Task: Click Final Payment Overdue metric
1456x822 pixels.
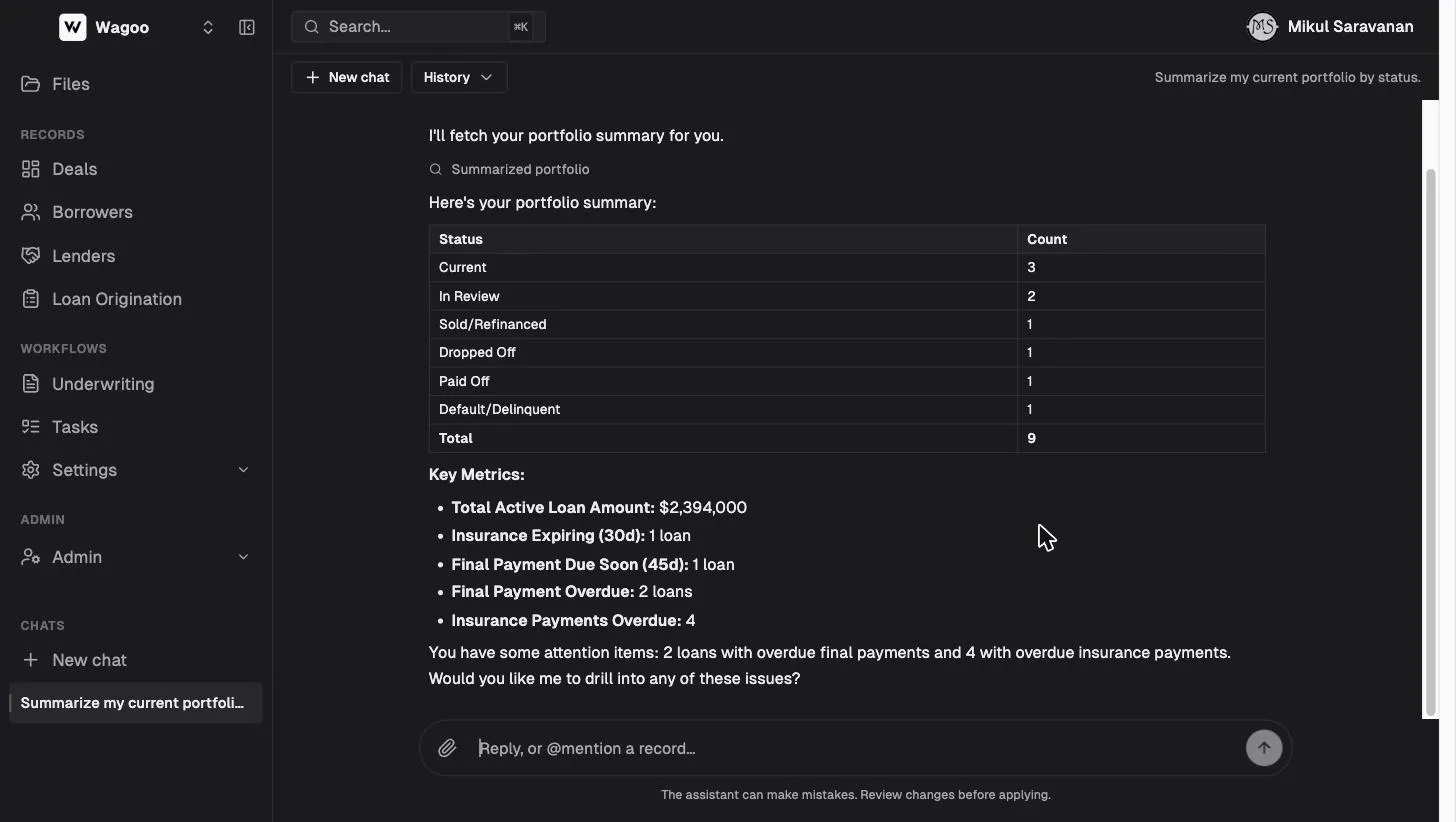Action: pyautogui.click(x=572, y=592)
